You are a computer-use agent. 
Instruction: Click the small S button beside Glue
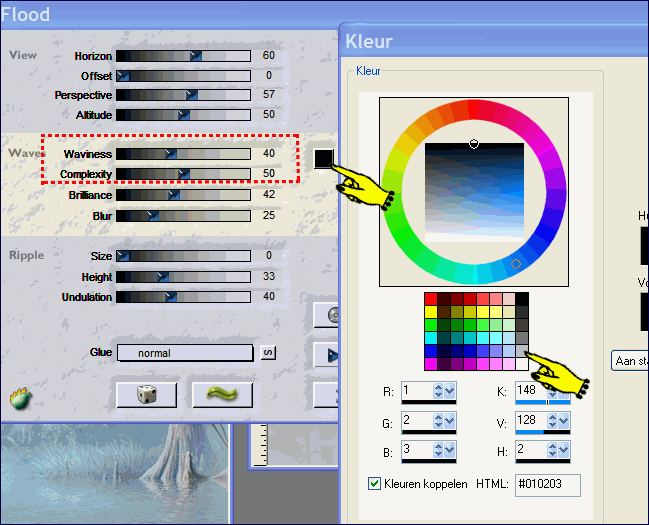268,353
